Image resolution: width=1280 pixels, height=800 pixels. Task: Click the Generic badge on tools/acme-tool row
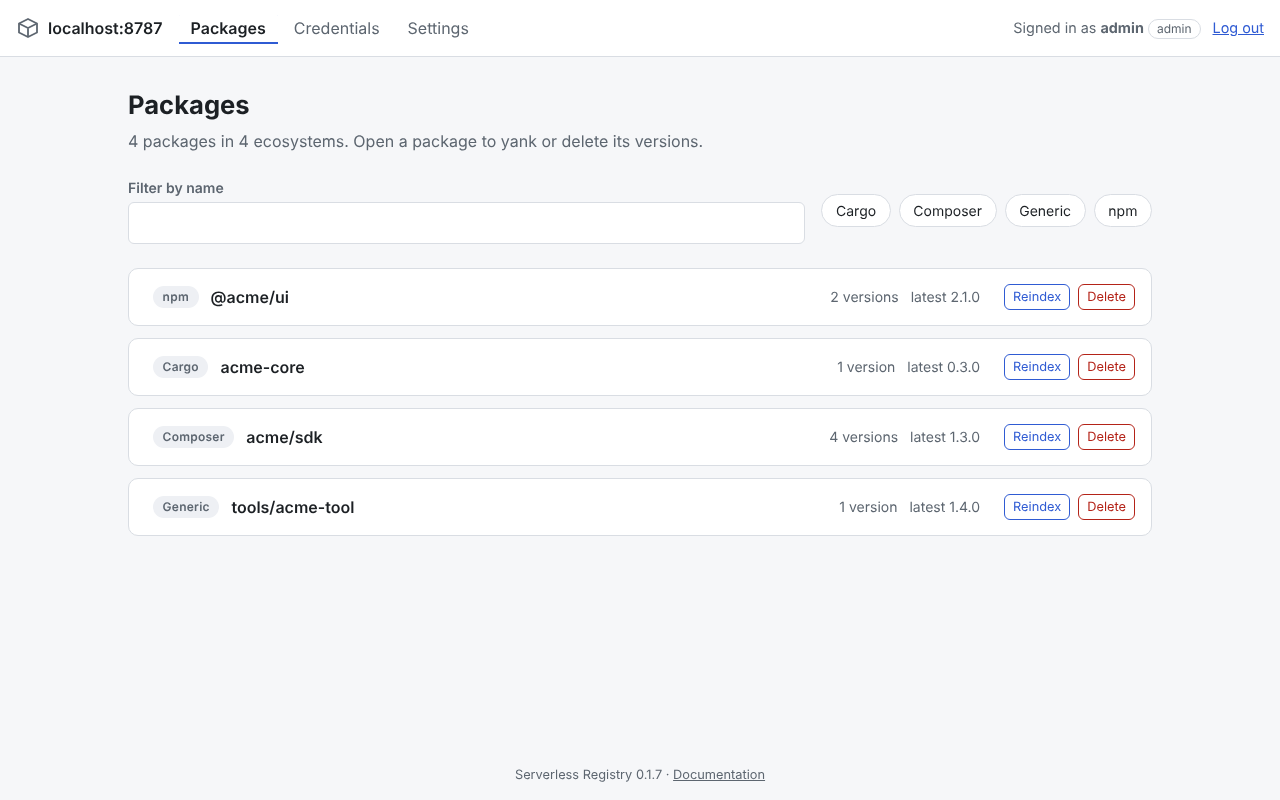click(186, 507)
